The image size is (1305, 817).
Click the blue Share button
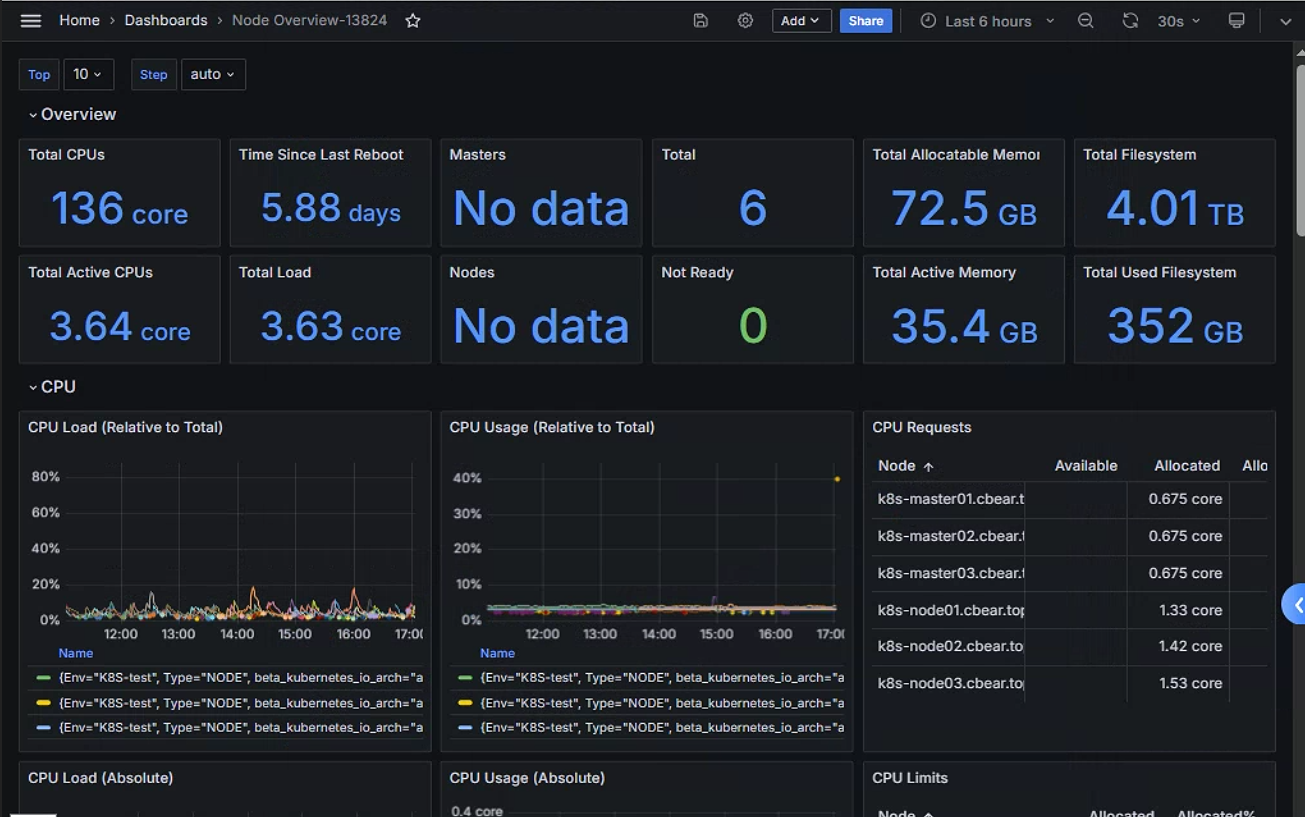tap(866, 20)
